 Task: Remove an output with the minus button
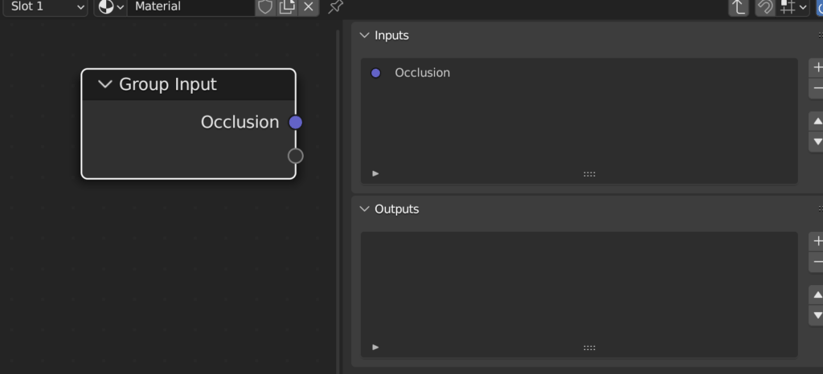[x=817, y=262]
